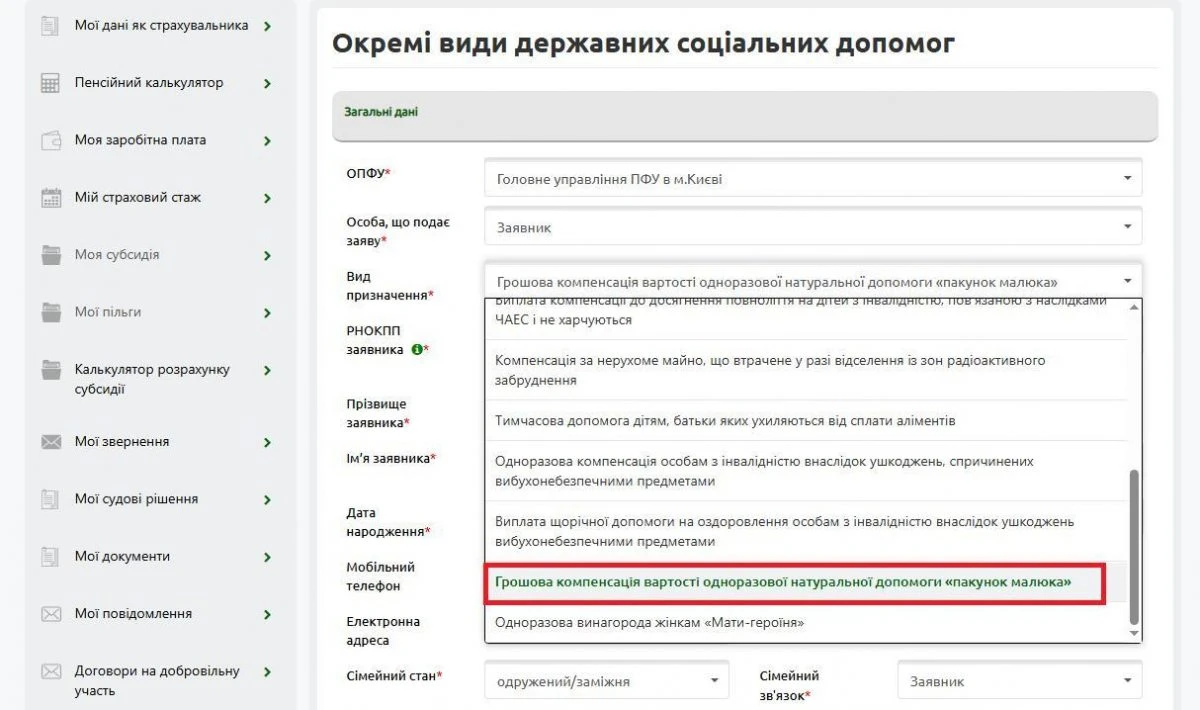Select the Мої документи sidebar icon

[50, 556]
